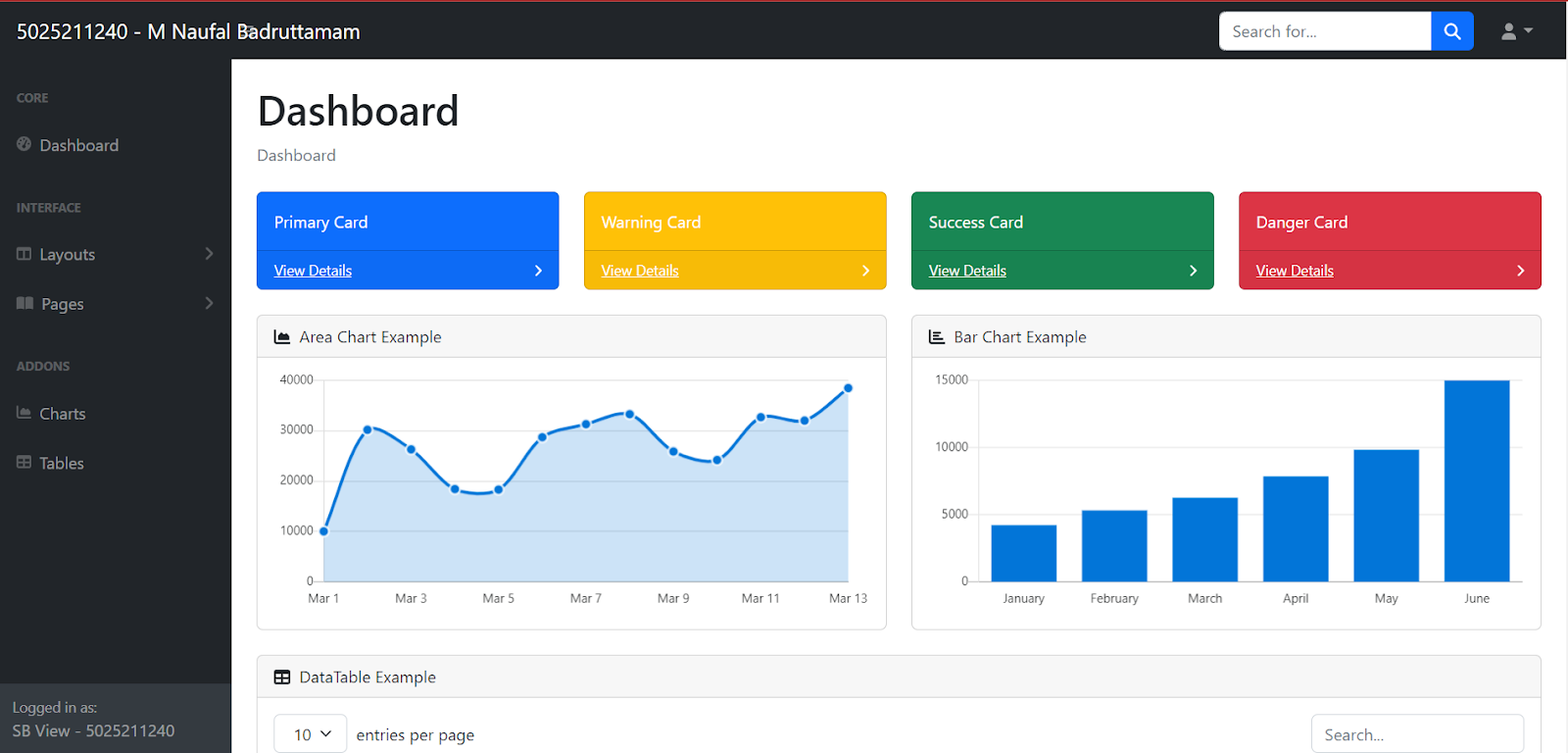1568x753 pixels.
Task: Open the Layouts sidebar menu
Action: 116,254
